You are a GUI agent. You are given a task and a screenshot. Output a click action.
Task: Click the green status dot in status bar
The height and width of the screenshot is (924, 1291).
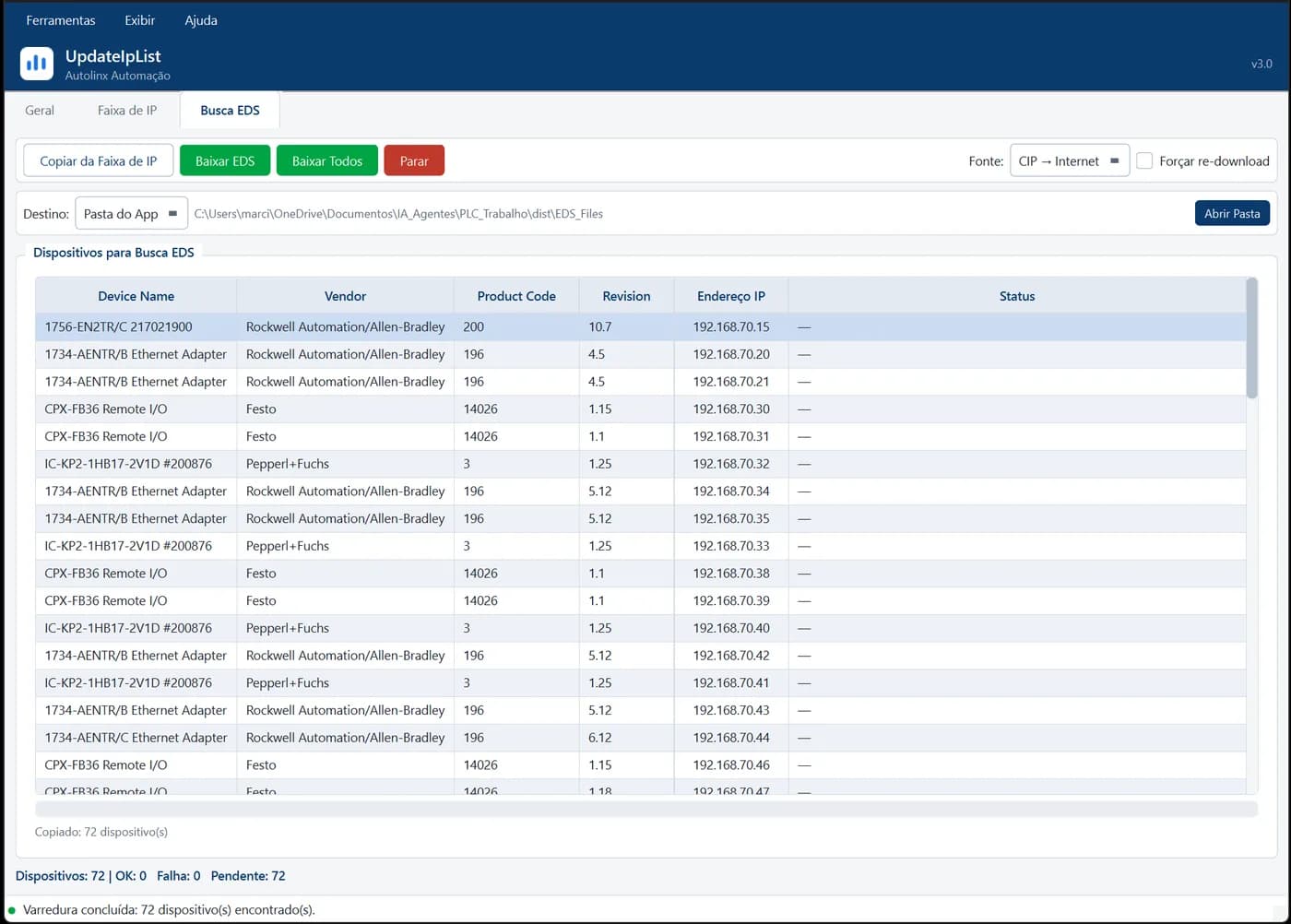(12, 910)
